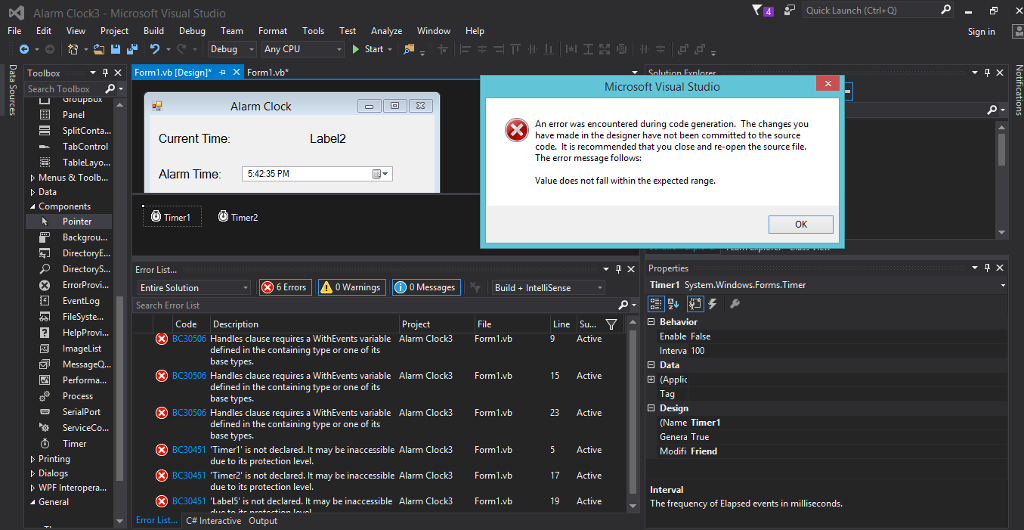Click the Save floppy disk icon
This screenshot has width=1024, height=530.
116,49
